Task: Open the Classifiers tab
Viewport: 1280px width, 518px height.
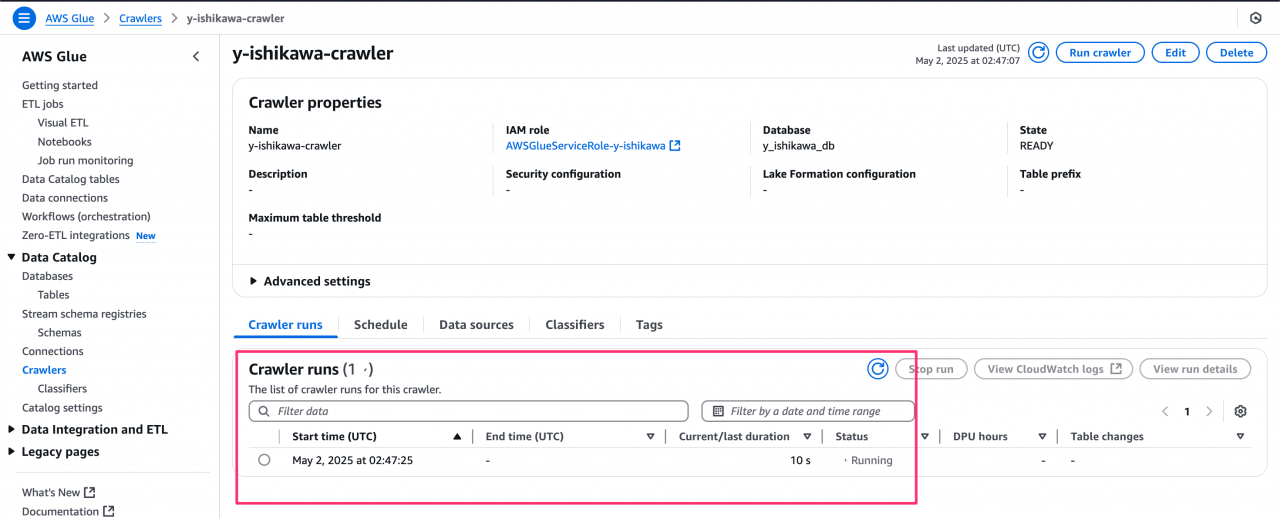Action: 575,324
